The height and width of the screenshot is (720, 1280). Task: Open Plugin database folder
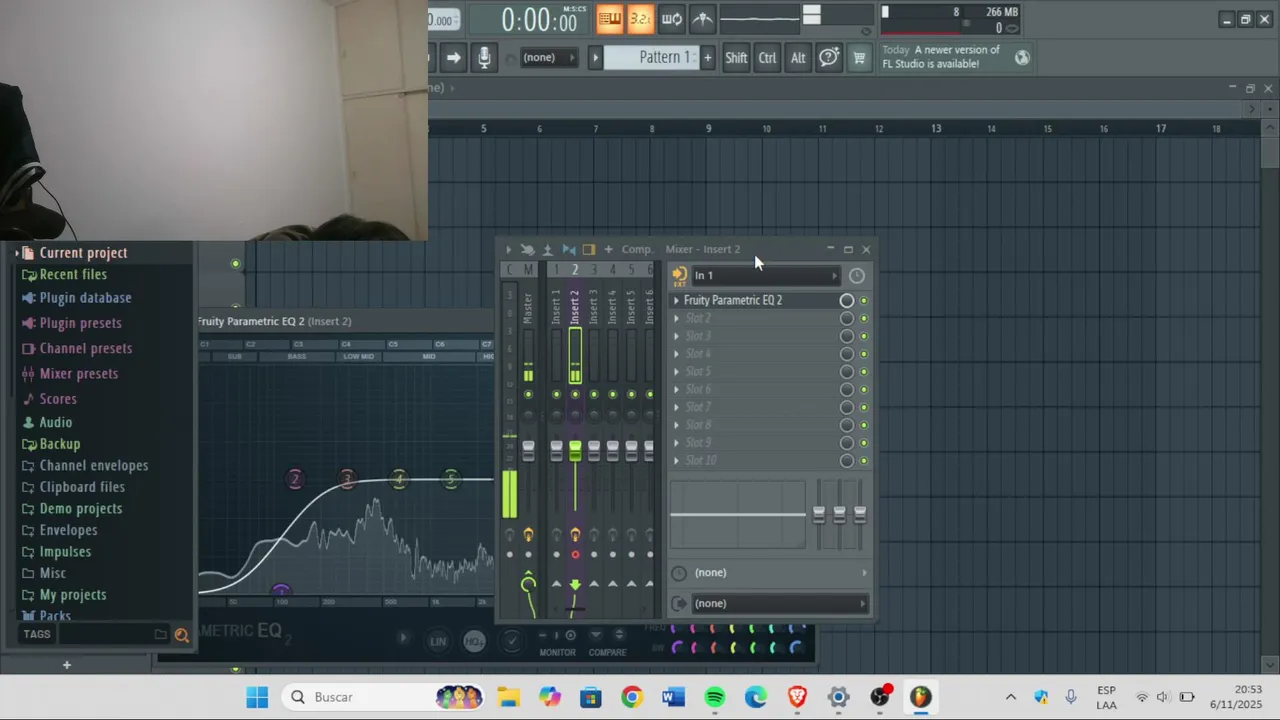tap(85, 298)
